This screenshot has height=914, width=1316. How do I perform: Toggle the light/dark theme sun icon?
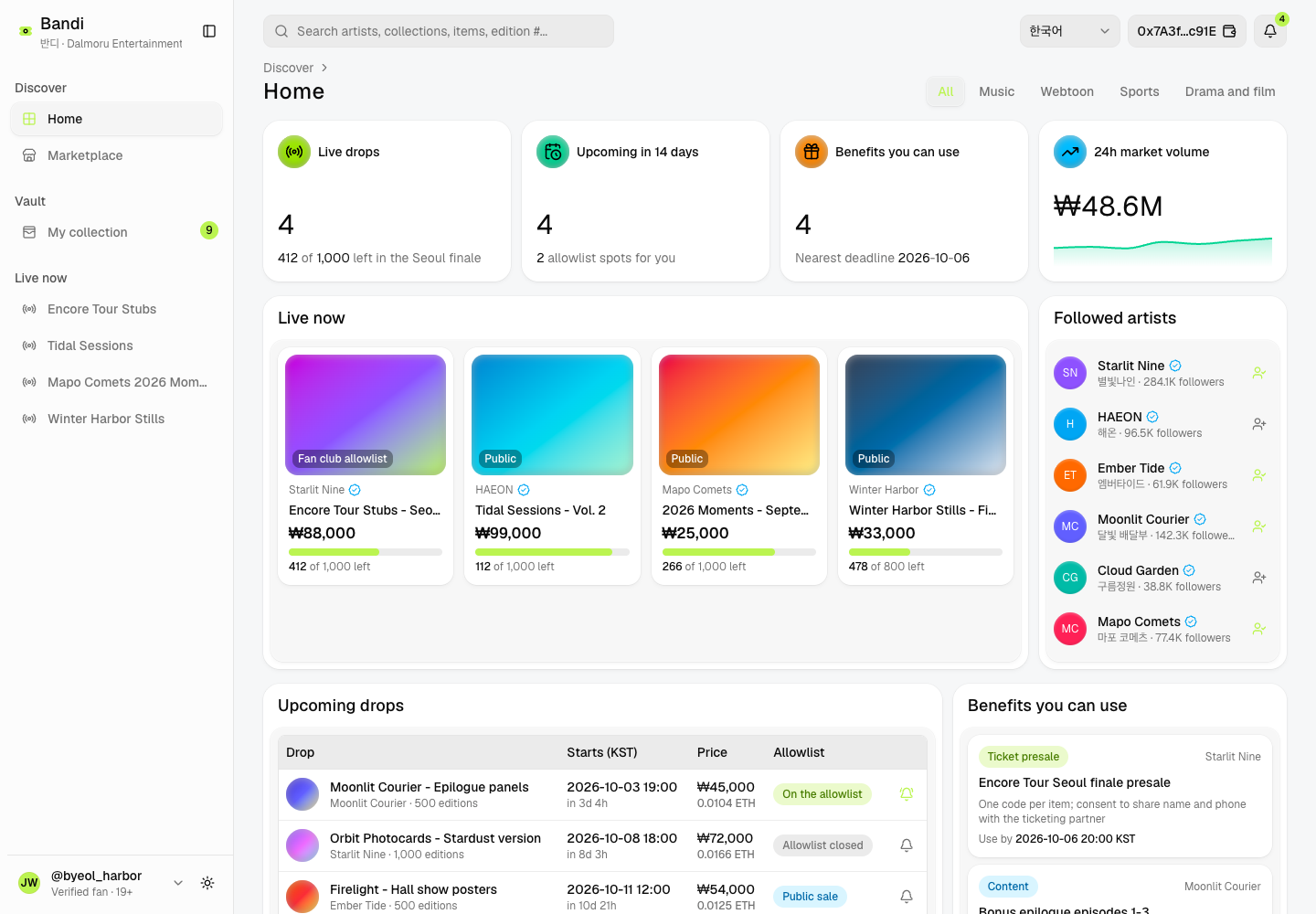[x=207, y=883]
